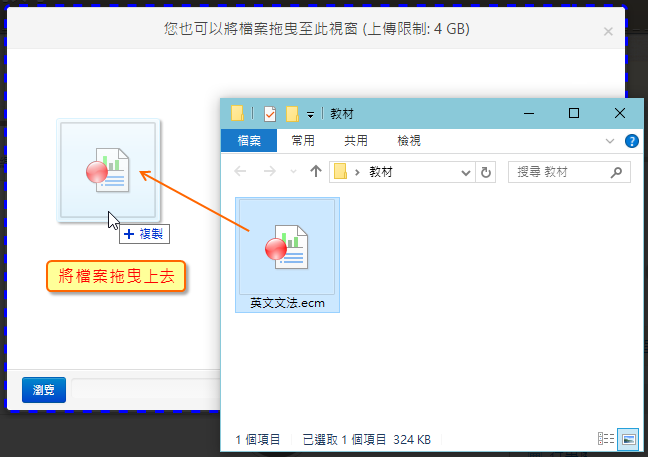Switch to details view layout
The width and height of the screenshot is (648, 457).
pyautogui.click(x=605, y=439)
